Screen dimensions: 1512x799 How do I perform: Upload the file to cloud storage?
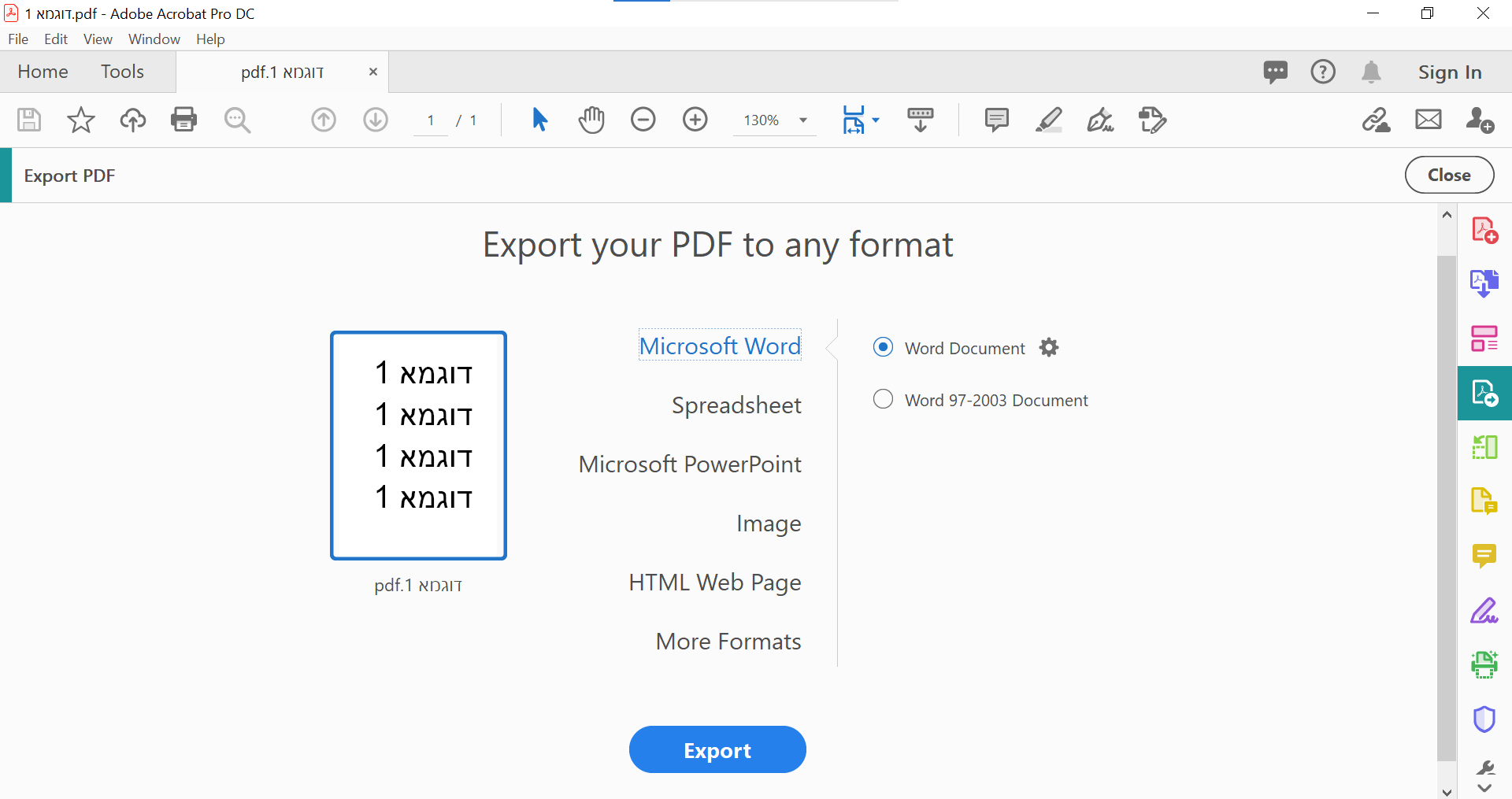pos(133,120)
